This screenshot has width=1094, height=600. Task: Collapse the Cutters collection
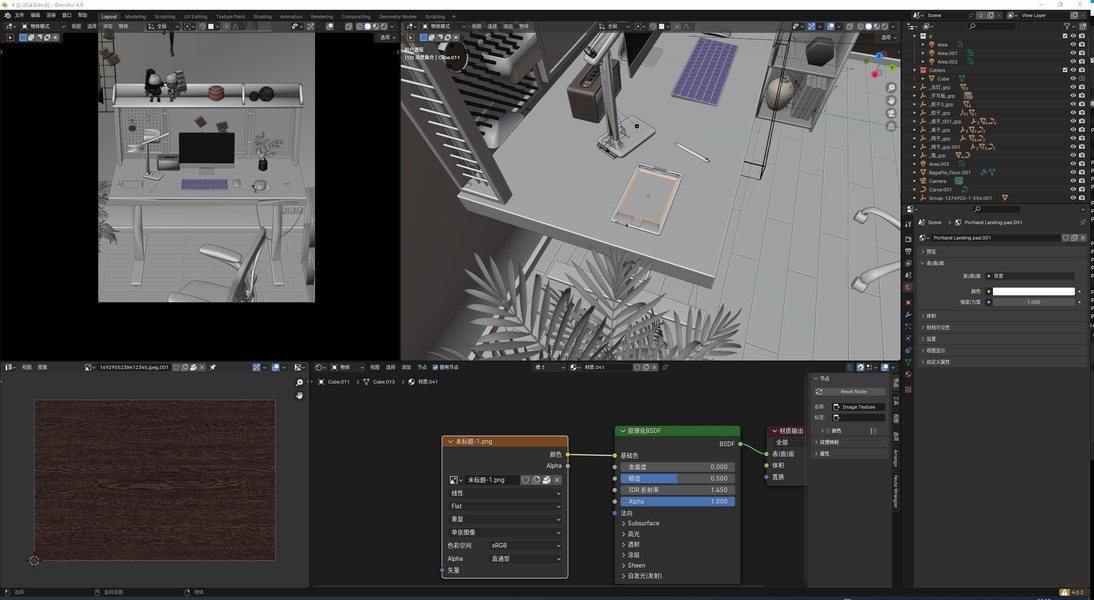(915, 70)
